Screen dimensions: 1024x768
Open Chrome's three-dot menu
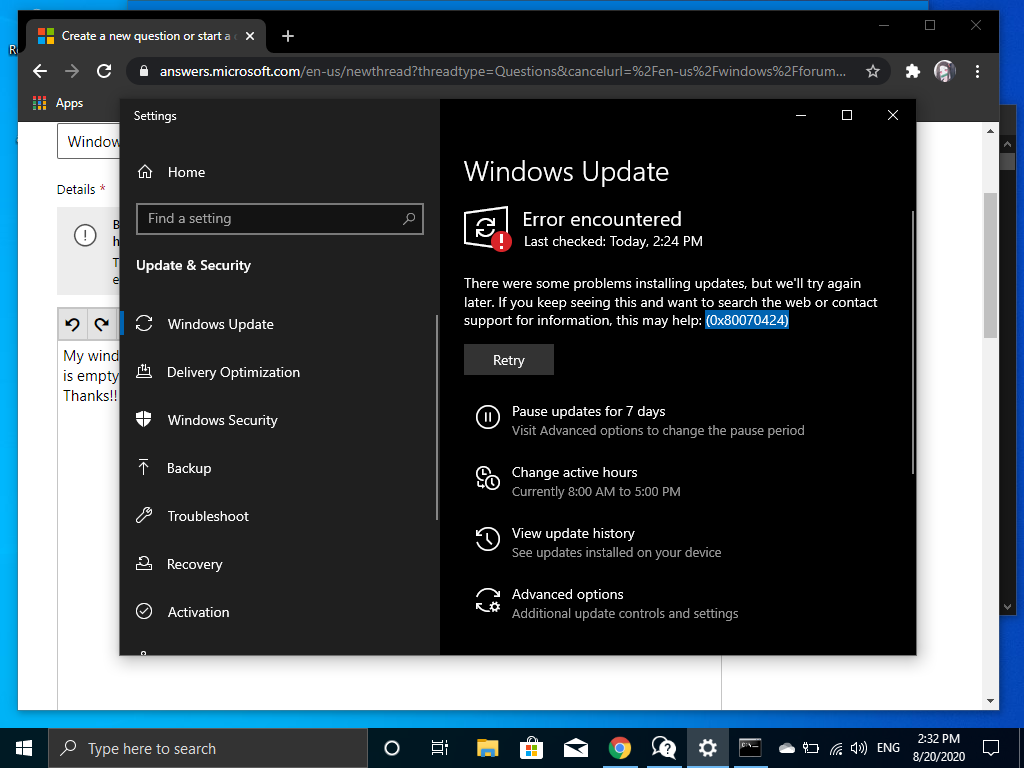pyautogui.click(x=977, y=71)
